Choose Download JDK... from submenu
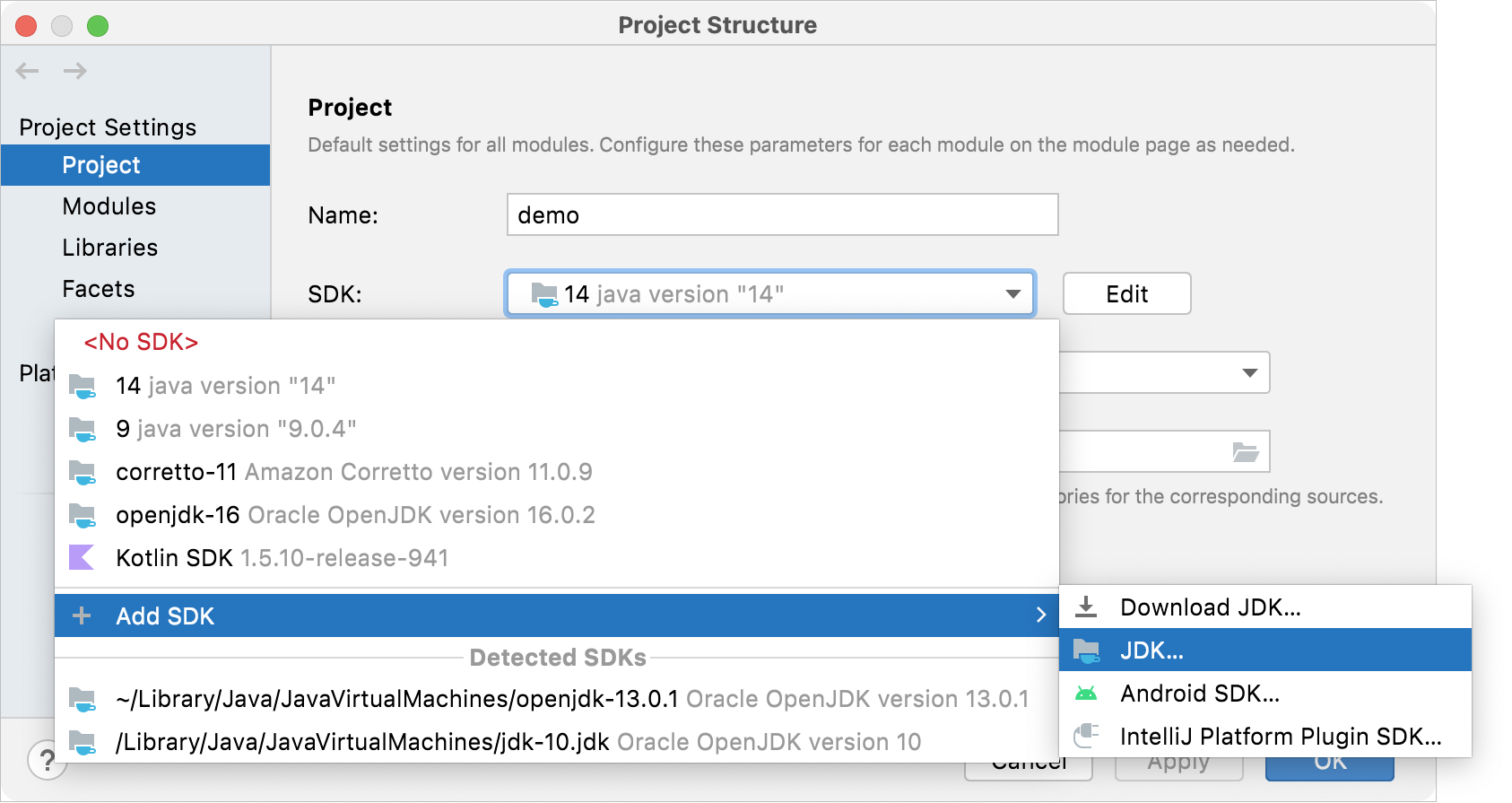Viewport: 1512px width, 803px height. click(x=1265, y=607)
